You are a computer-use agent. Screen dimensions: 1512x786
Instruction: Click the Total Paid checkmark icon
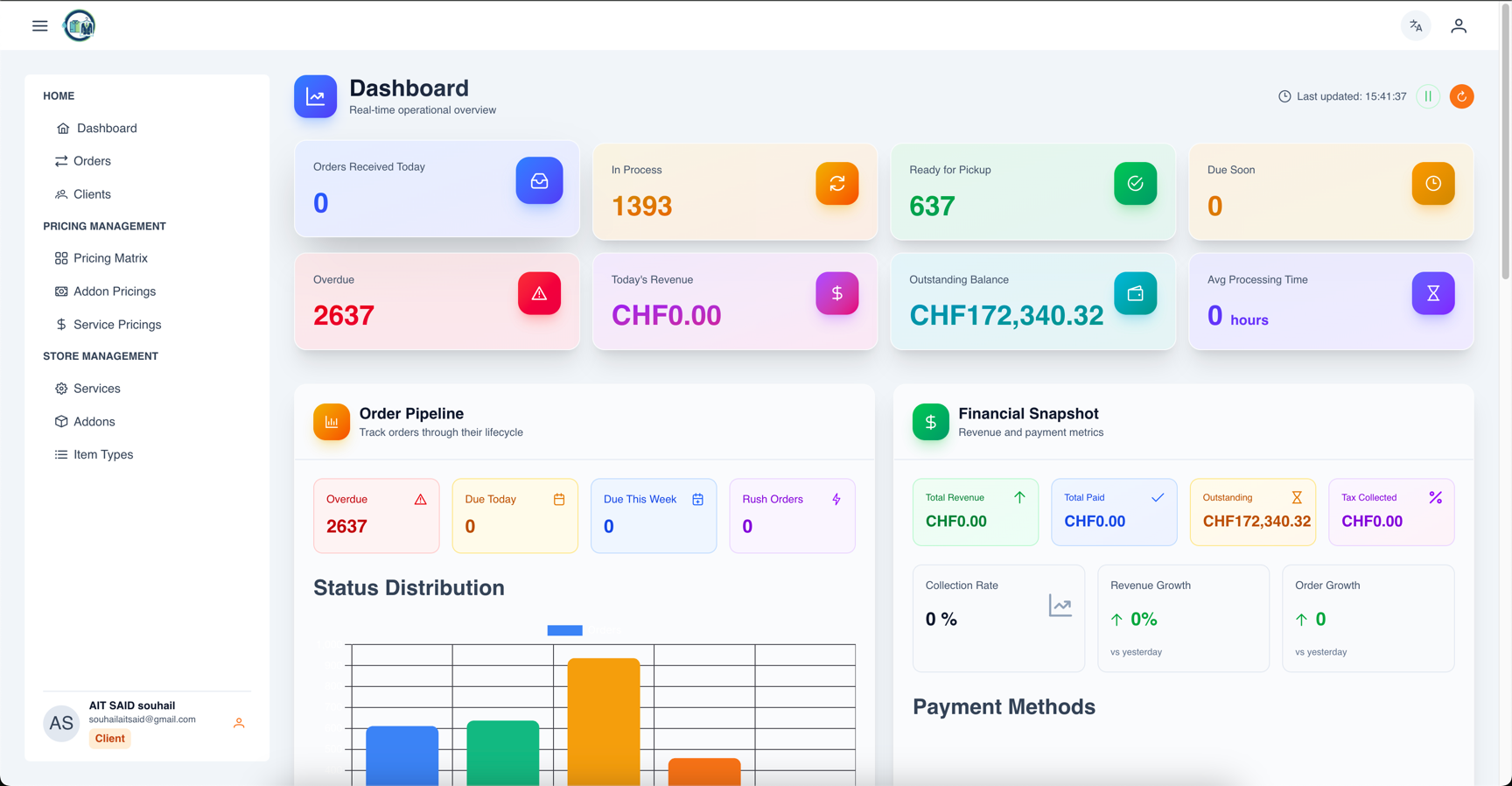point(1158,497)
